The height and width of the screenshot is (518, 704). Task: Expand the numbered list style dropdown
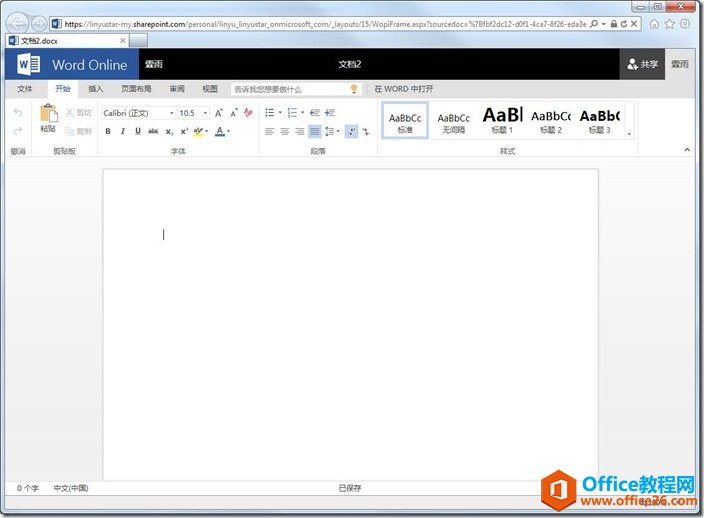[302, 112]
